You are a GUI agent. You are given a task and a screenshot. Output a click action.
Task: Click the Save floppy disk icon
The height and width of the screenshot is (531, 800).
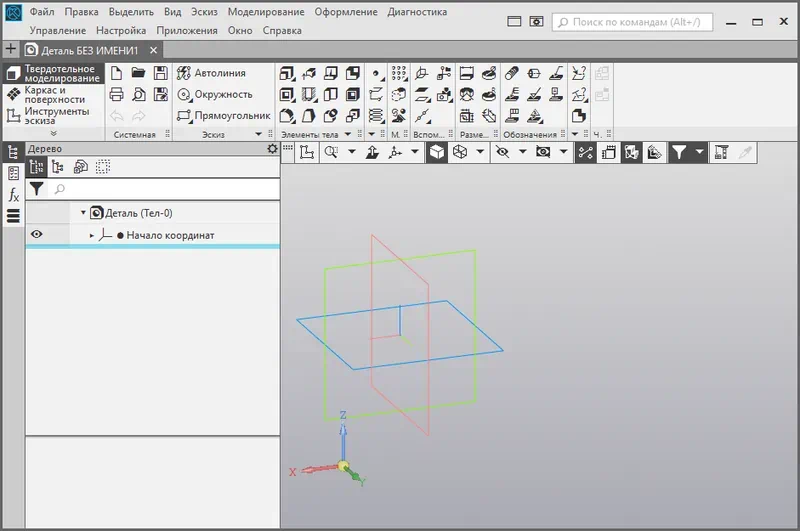click(x=160, y=73)
